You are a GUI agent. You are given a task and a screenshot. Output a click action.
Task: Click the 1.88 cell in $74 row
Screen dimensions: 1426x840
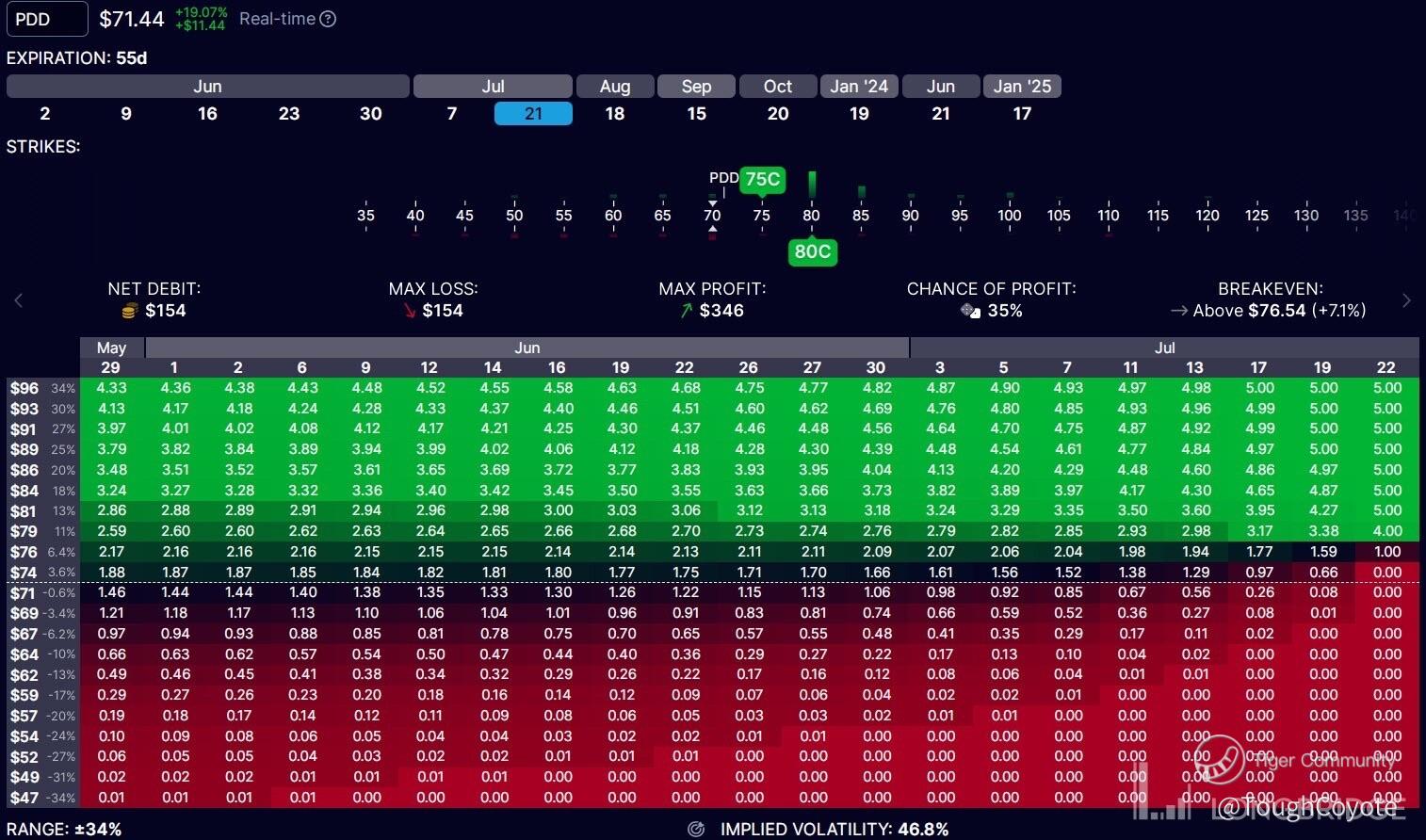111,573
